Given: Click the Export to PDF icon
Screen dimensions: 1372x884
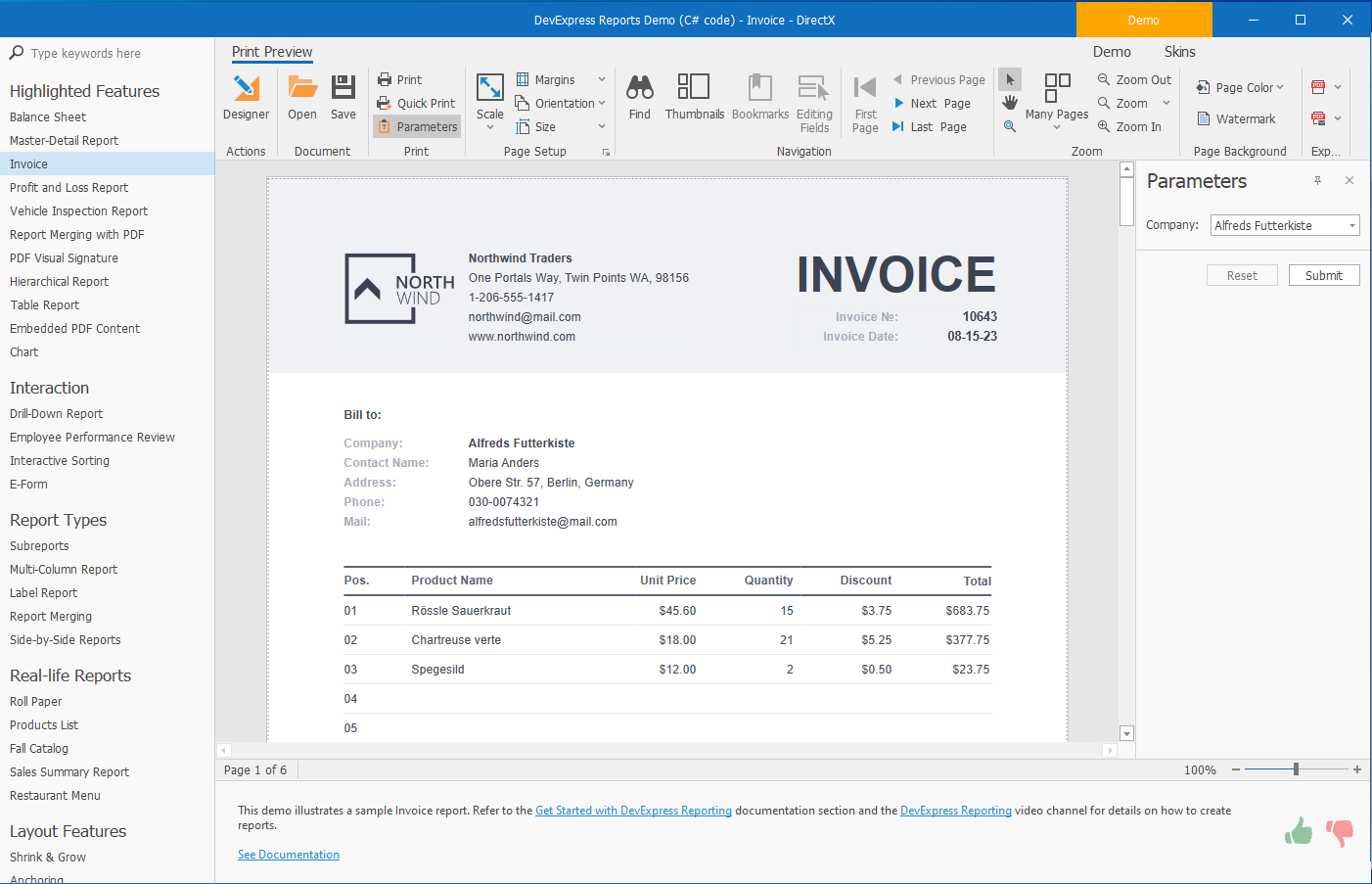Looking at the screenshot, I should point(1318,87).
